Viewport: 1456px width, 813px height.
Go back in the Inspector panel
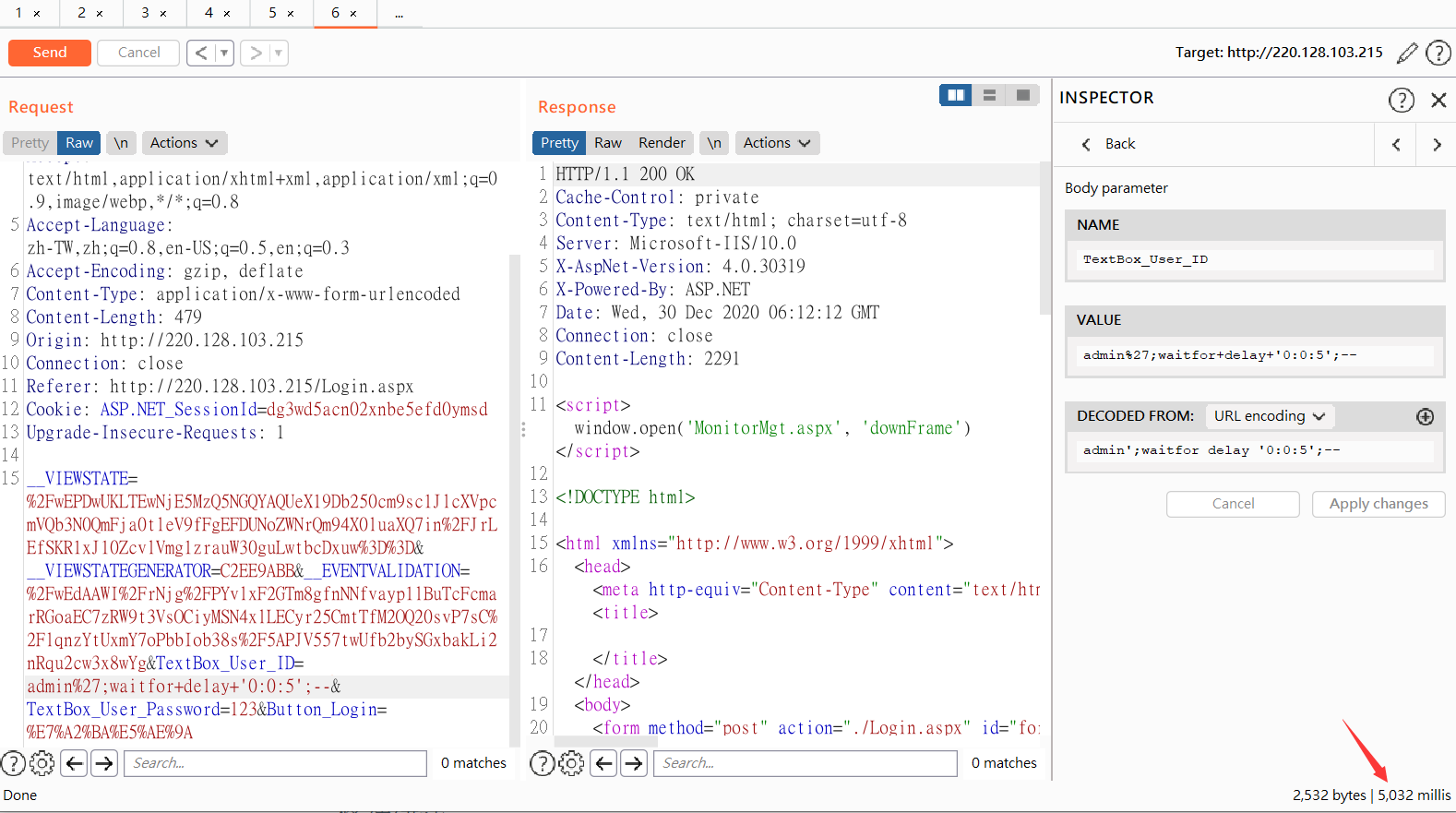[1108, 144]
